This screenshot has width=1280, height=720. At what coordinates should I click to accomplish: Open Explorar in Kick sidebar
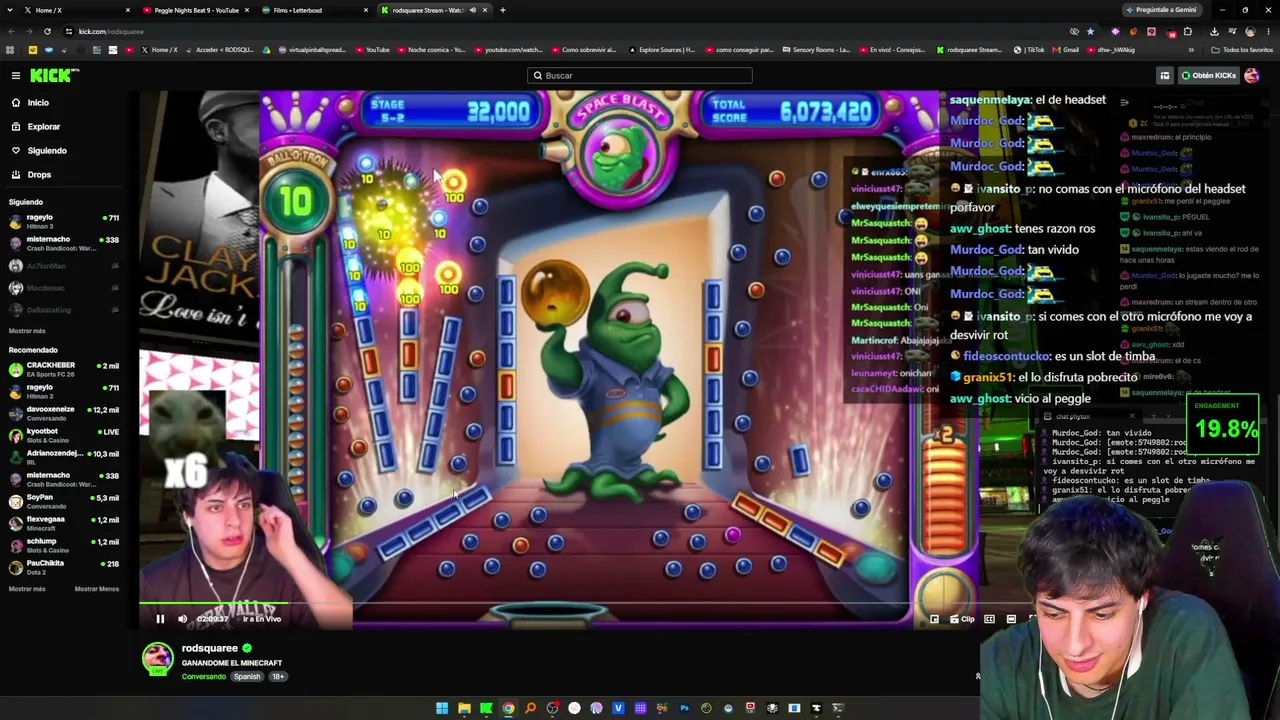pos(43,127)
